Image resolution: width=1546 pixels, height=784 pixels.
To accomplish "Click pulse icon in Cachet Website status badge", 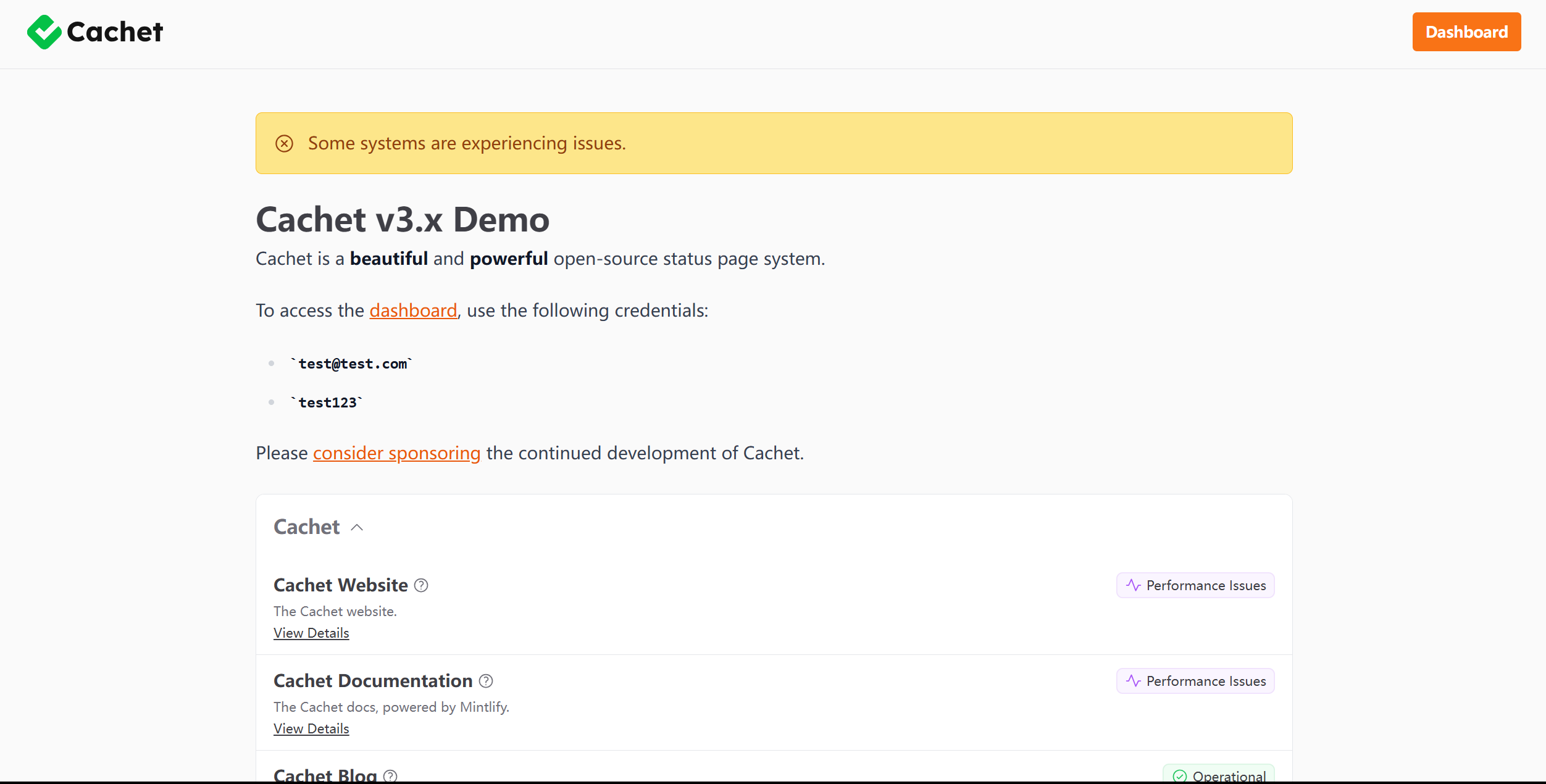I will (1133, 585).
